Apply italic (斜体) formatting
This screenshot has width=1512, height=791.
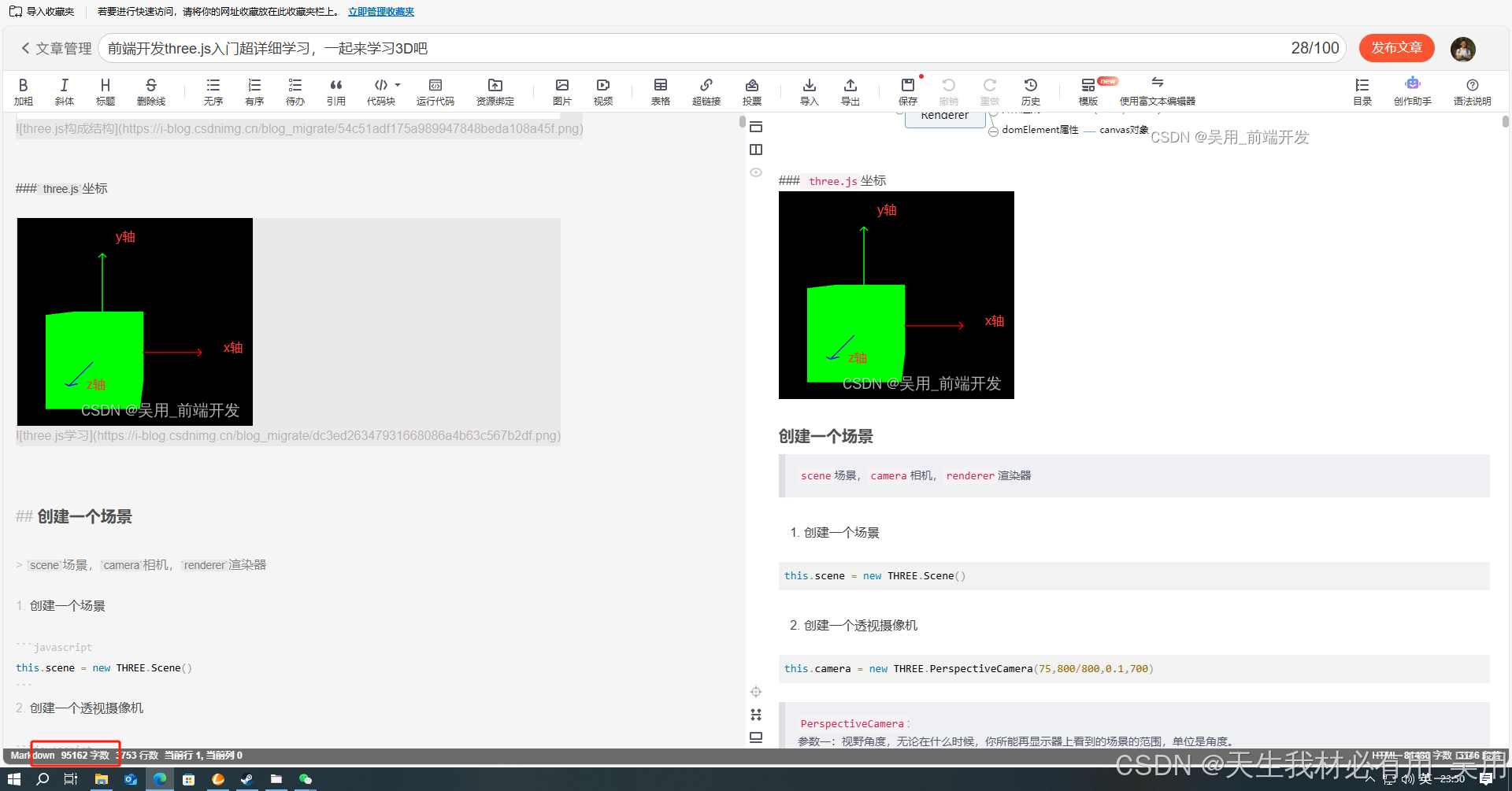[x=65, y=91]
